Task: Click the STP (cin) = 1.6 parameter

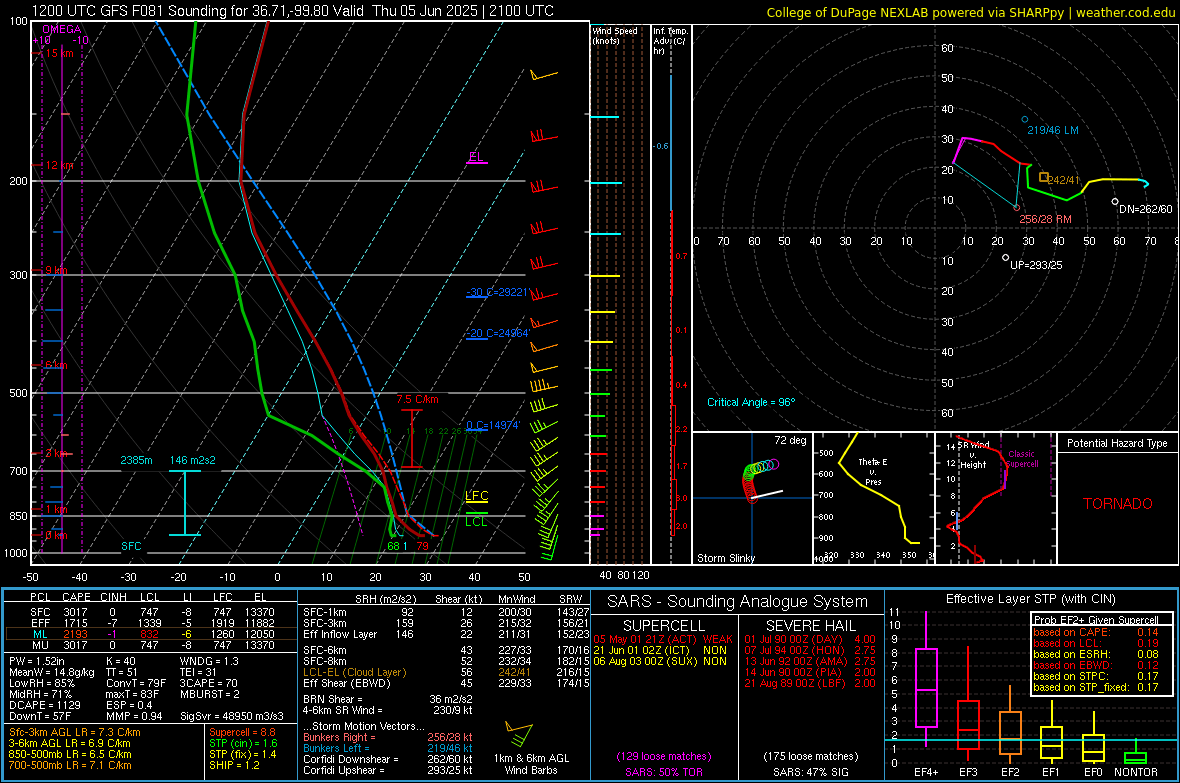Action: click(x=243, y=743)
